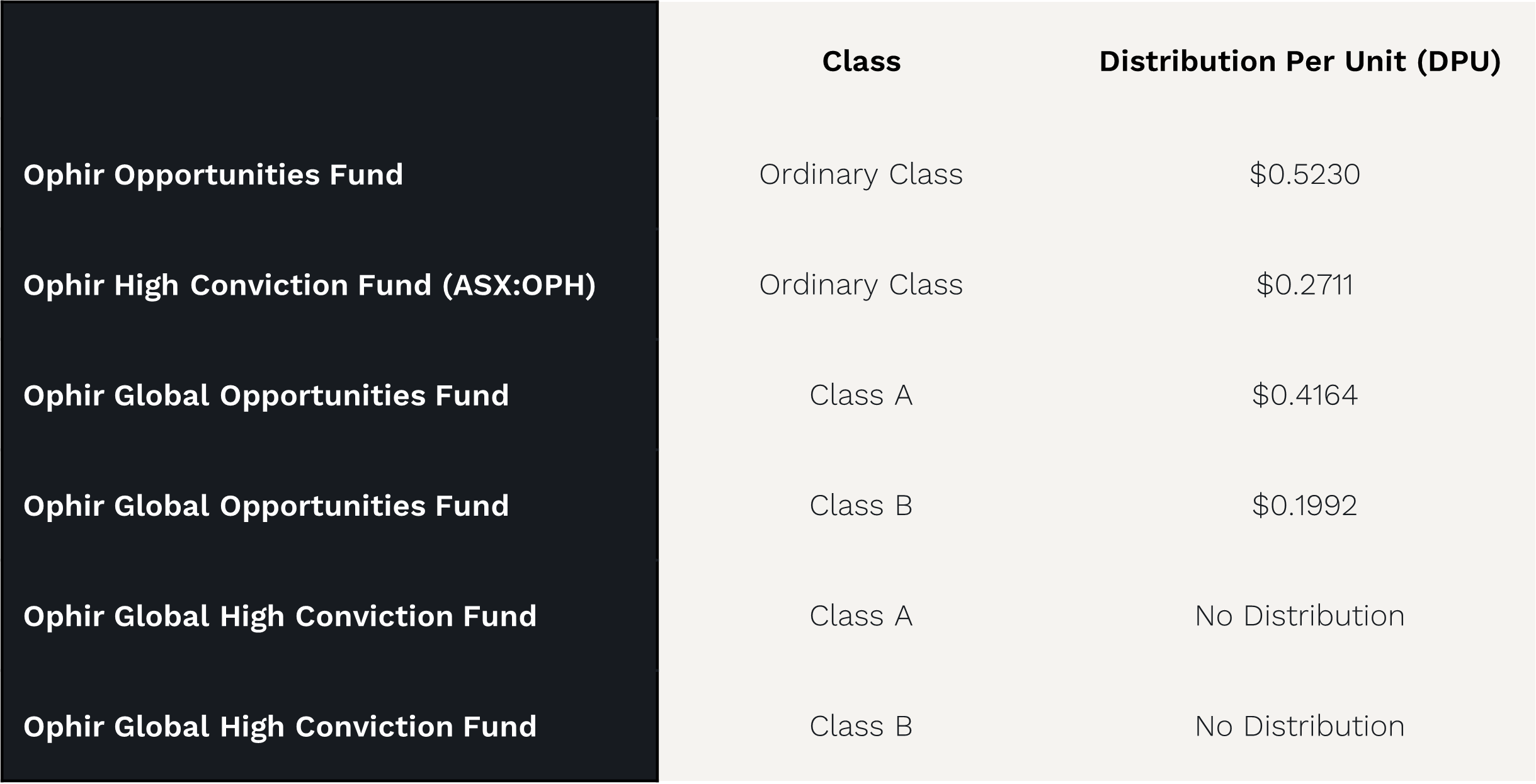
Task: Click Class A for Global High Conviction Fund
Action: click(861, 616)
